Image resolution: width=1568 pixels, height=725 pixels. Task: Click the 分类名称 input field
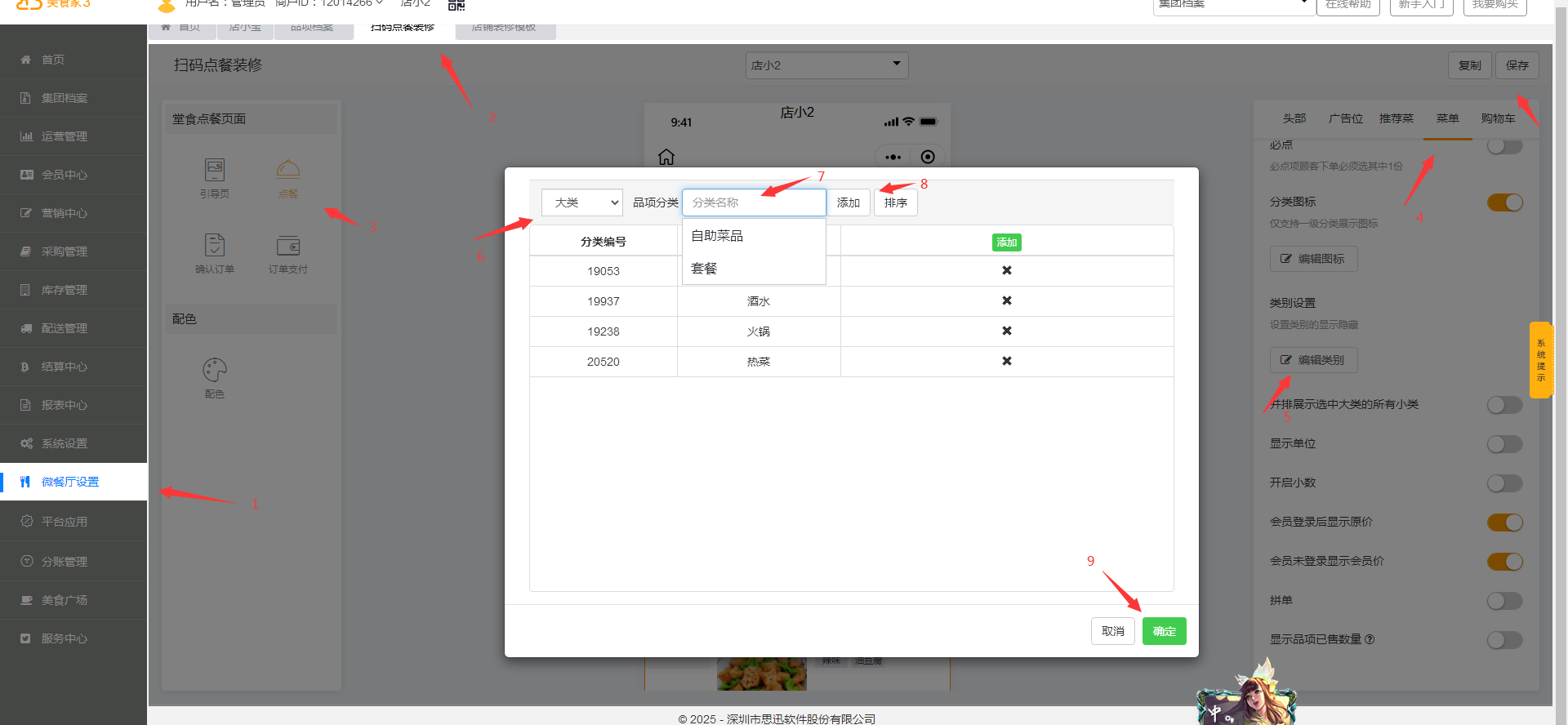[x=754, y=202]
